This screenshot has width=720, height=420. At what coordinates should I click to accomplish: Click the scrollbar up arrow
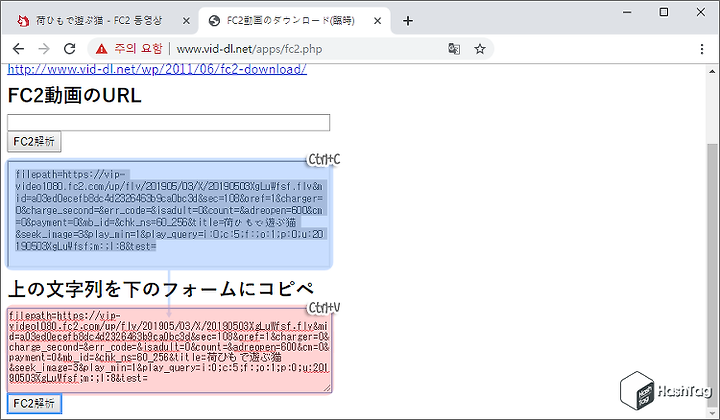712,72
